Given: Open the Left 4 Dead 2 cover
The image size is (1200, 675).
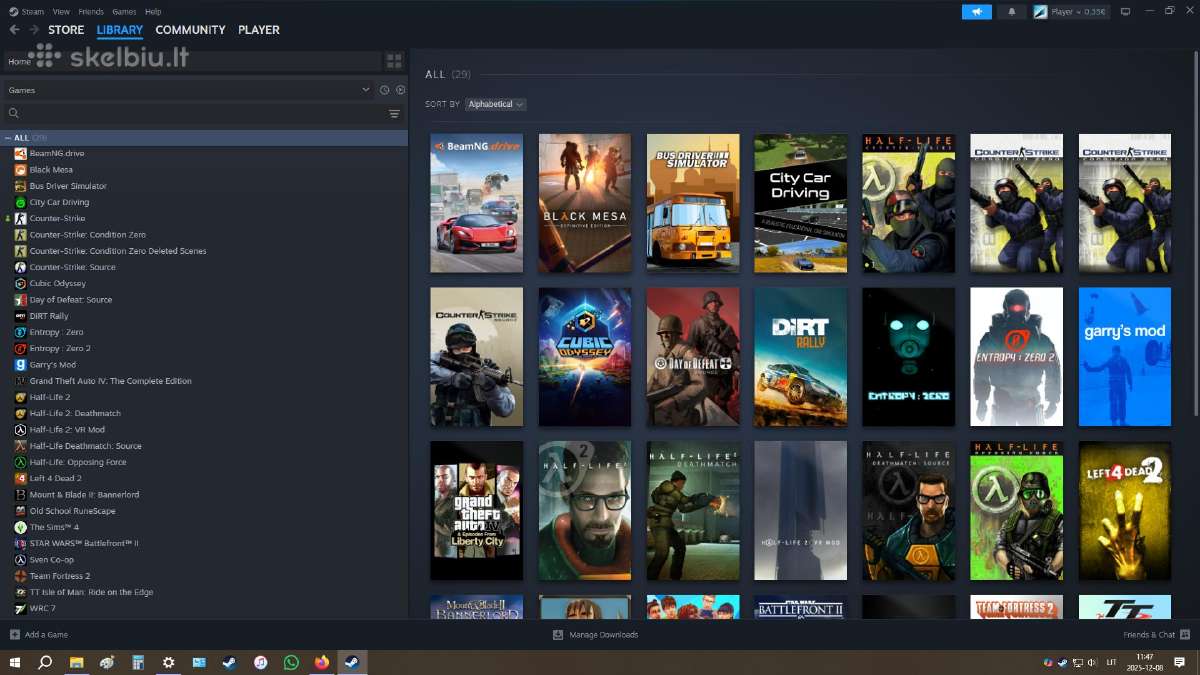Looking at the screenshot, I should click(x=1125, y=511).
